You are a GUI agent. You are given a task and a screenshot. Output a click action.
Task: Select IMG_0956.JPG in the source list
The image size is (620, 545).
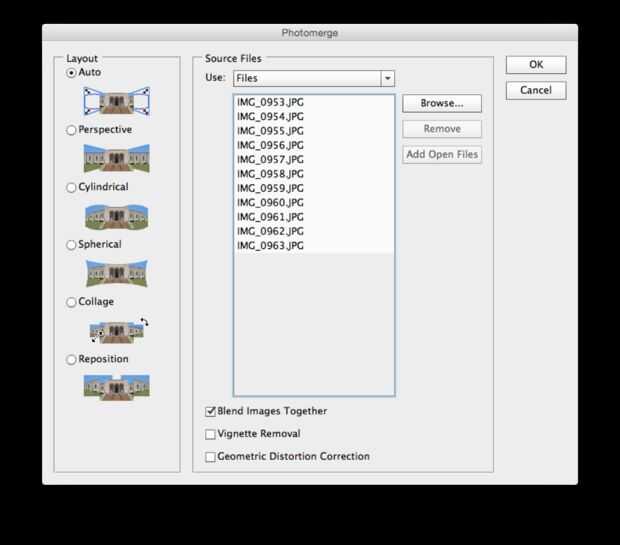pos(314,146)
